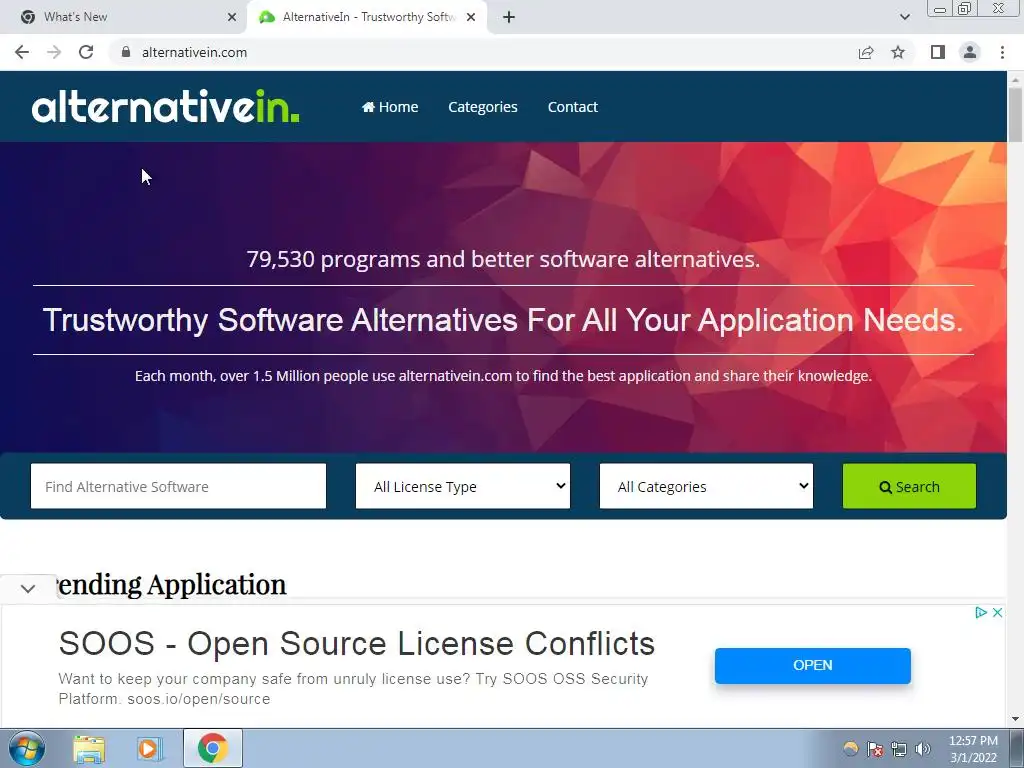Click the browser forward arrow
Screen dimensions: 1024x768
(54, 52)
